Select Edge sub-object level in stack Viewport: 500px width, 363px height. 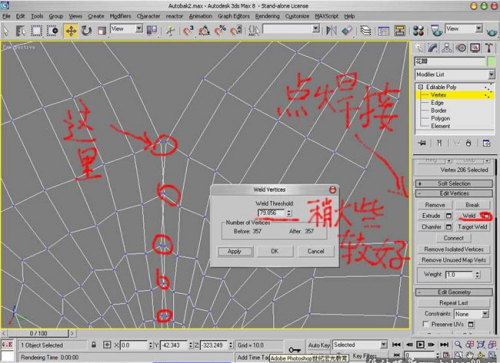pos(437,103)
